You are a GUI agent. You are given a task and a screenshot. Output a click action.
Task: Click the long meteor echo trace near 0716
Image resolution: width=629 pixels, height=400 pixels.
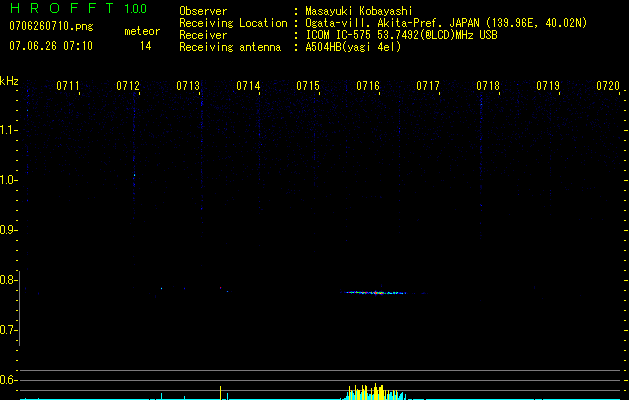click(x=374, y=292)
